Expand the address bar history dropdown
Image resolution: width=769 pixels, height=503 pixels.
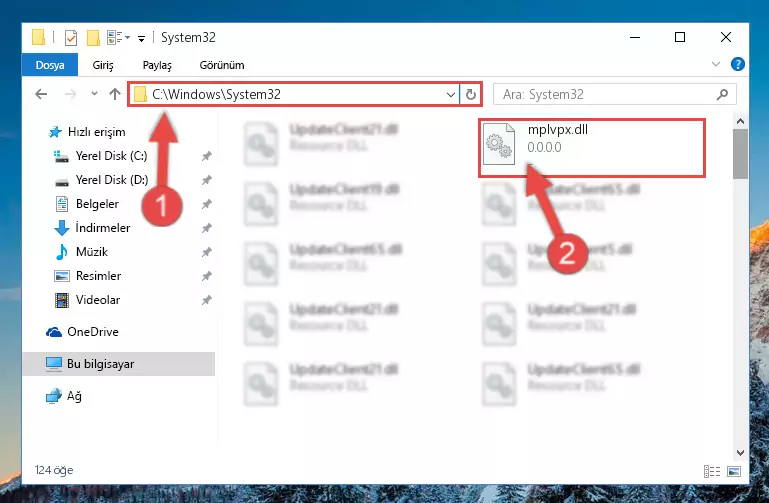(451, 95)
